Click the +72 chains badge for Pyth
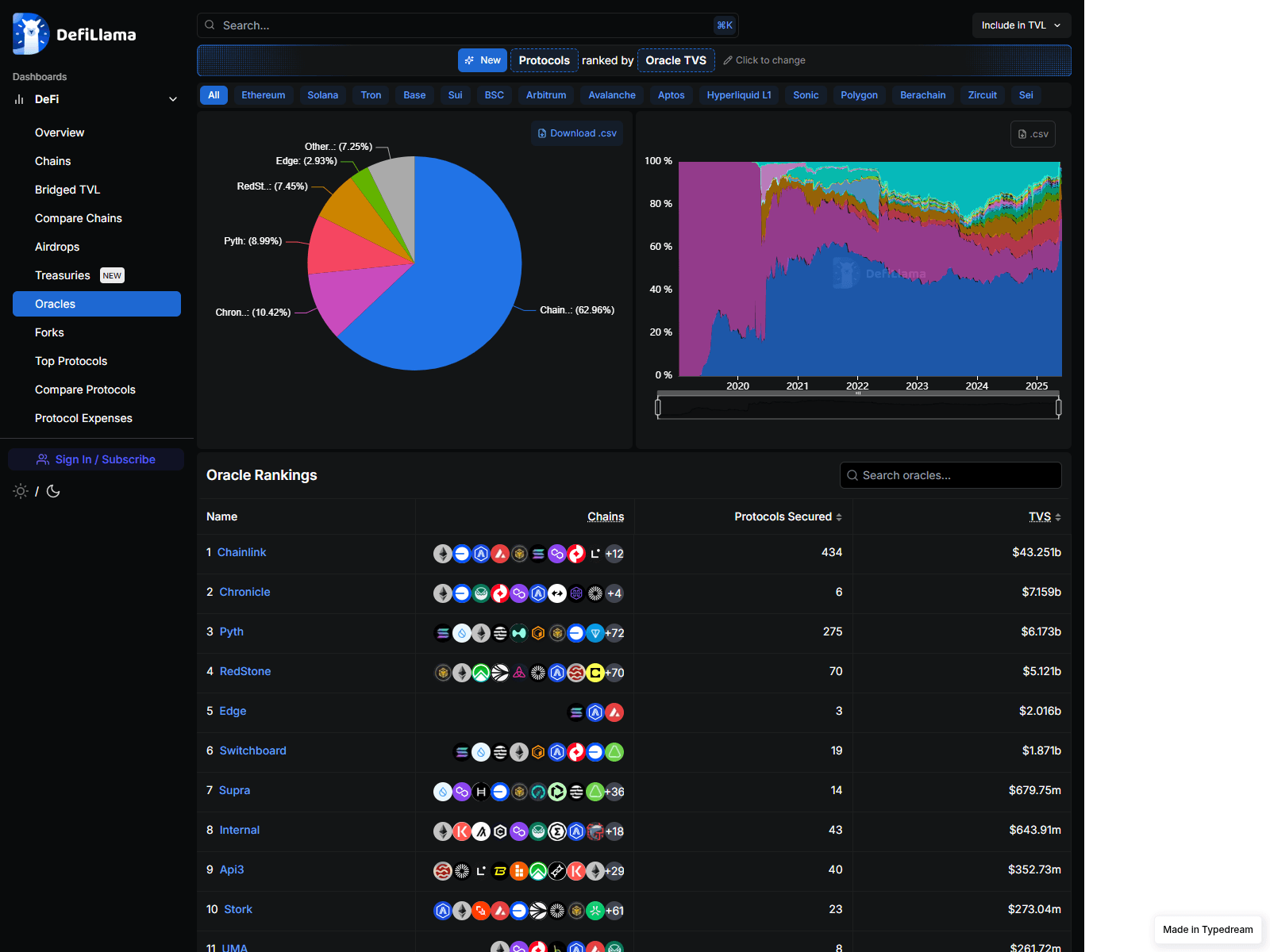Image resolution: width=1270 pixels, height=952 pixels. (614, 633)
